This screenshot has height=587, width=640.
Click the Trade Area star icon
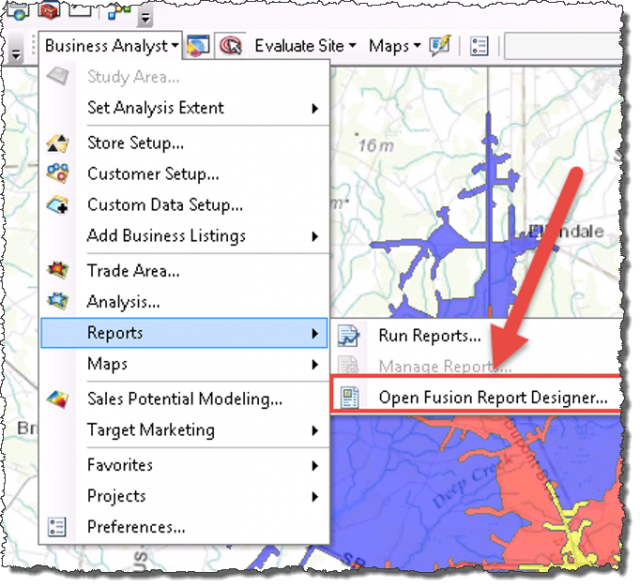(x=58, y=270)
